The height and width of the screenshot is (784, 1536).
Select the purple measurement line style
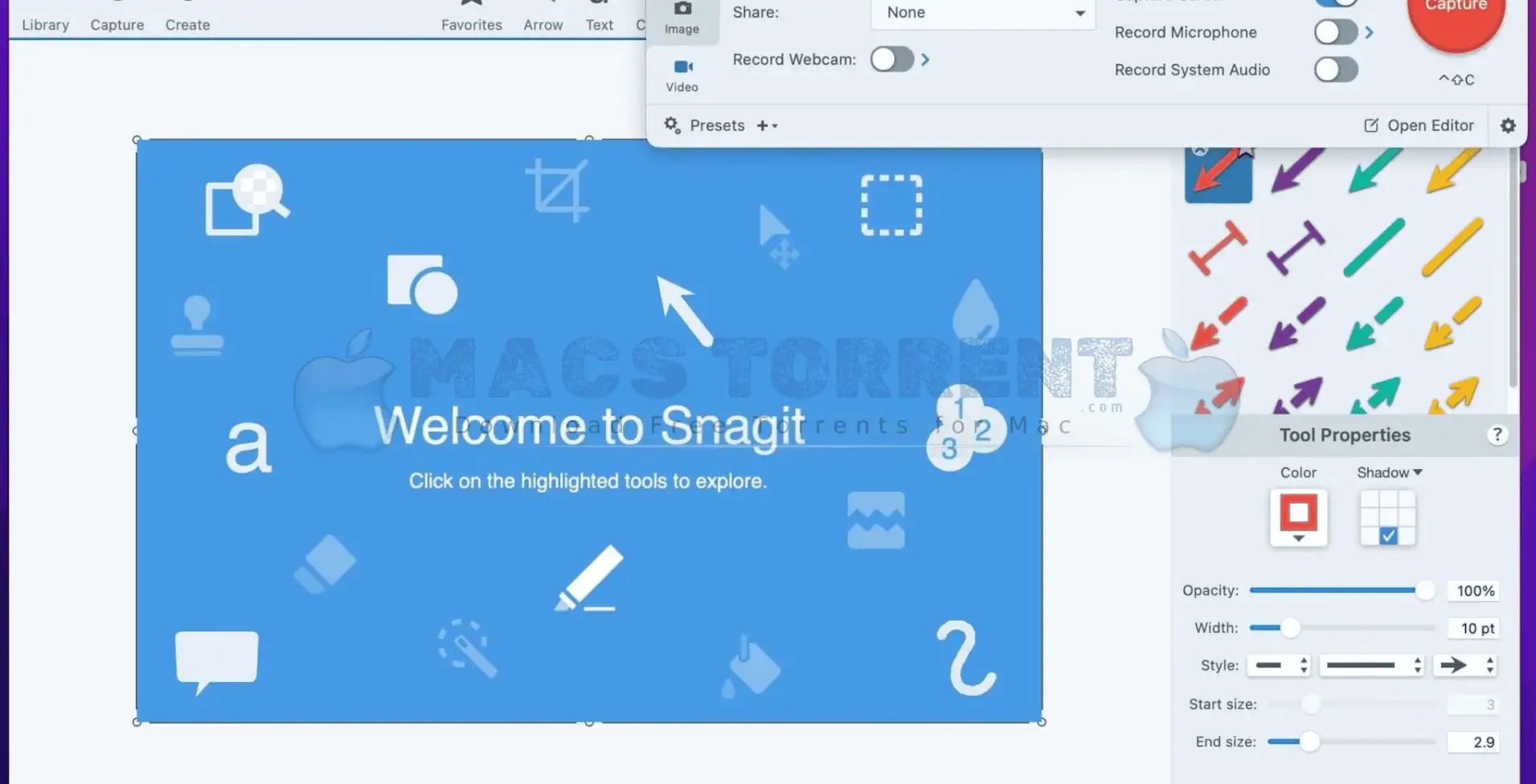(1296, 248)
